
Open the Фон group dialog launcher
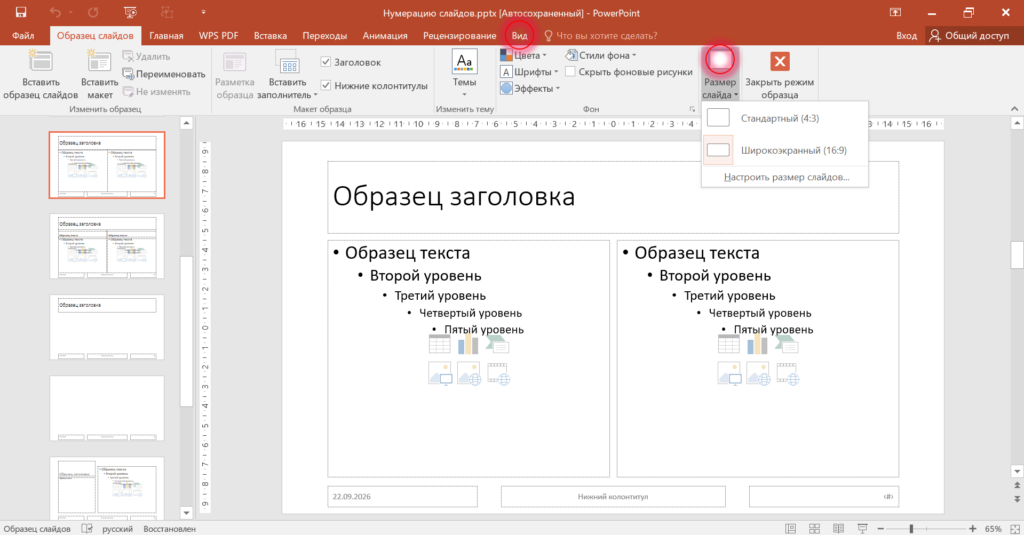692,109
